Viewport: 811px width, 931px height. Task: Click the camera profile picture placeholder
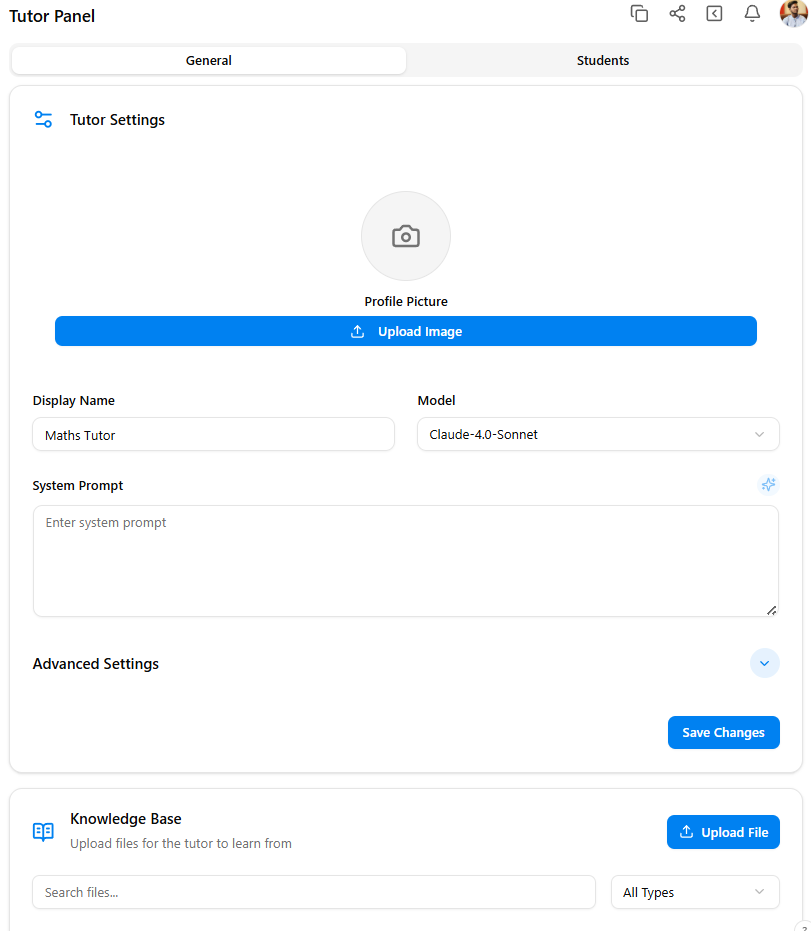pos(405,236)
